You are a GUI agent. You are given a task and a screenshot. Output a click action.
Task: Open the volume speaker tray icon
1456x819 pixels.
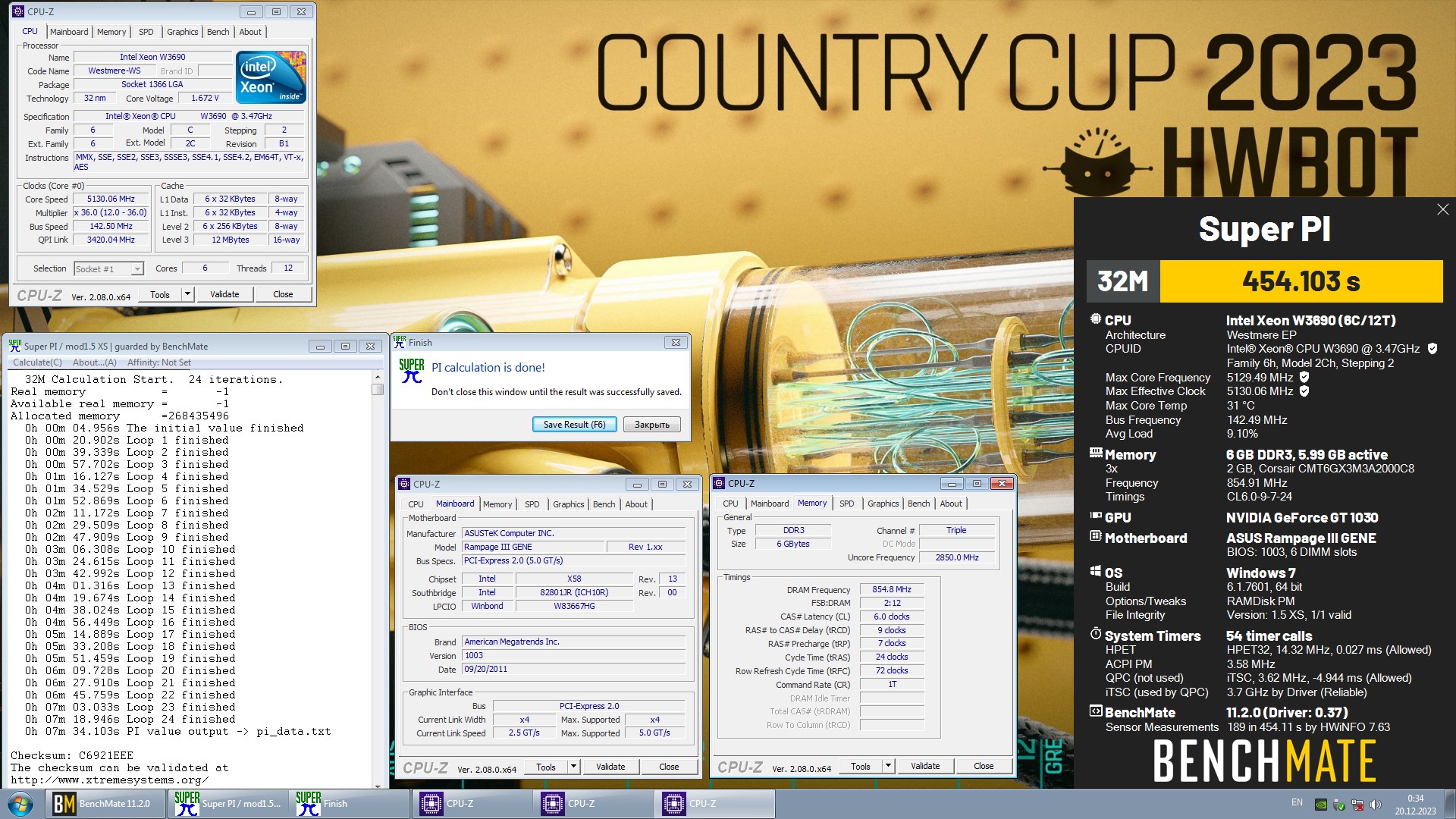tap(1376, 805)
